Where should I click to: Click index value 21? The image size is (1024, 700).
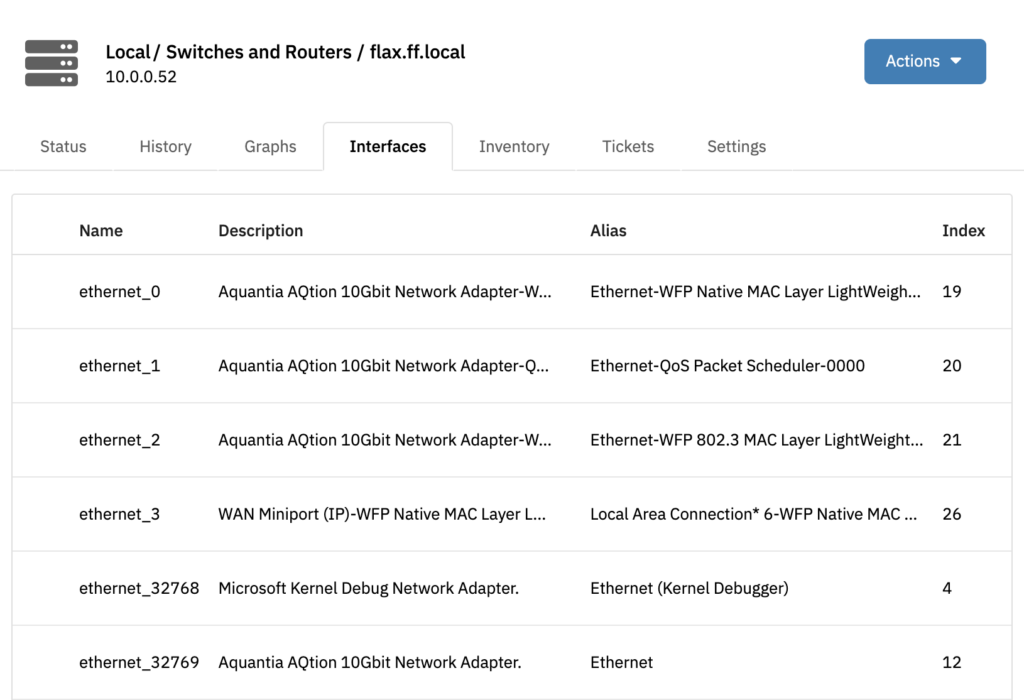tap(952, 440)
